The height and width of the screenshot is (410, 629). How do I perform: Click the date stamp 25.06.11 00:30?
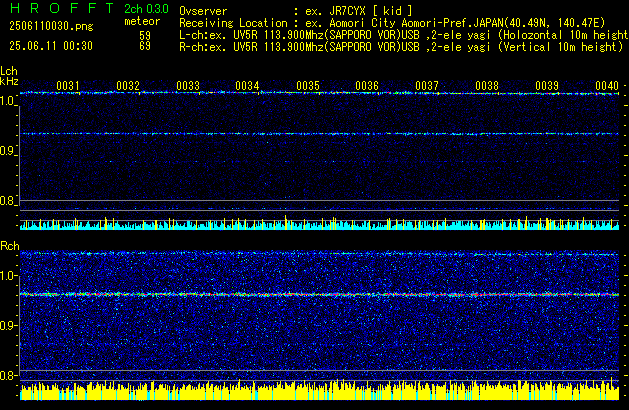coord(51,46)
